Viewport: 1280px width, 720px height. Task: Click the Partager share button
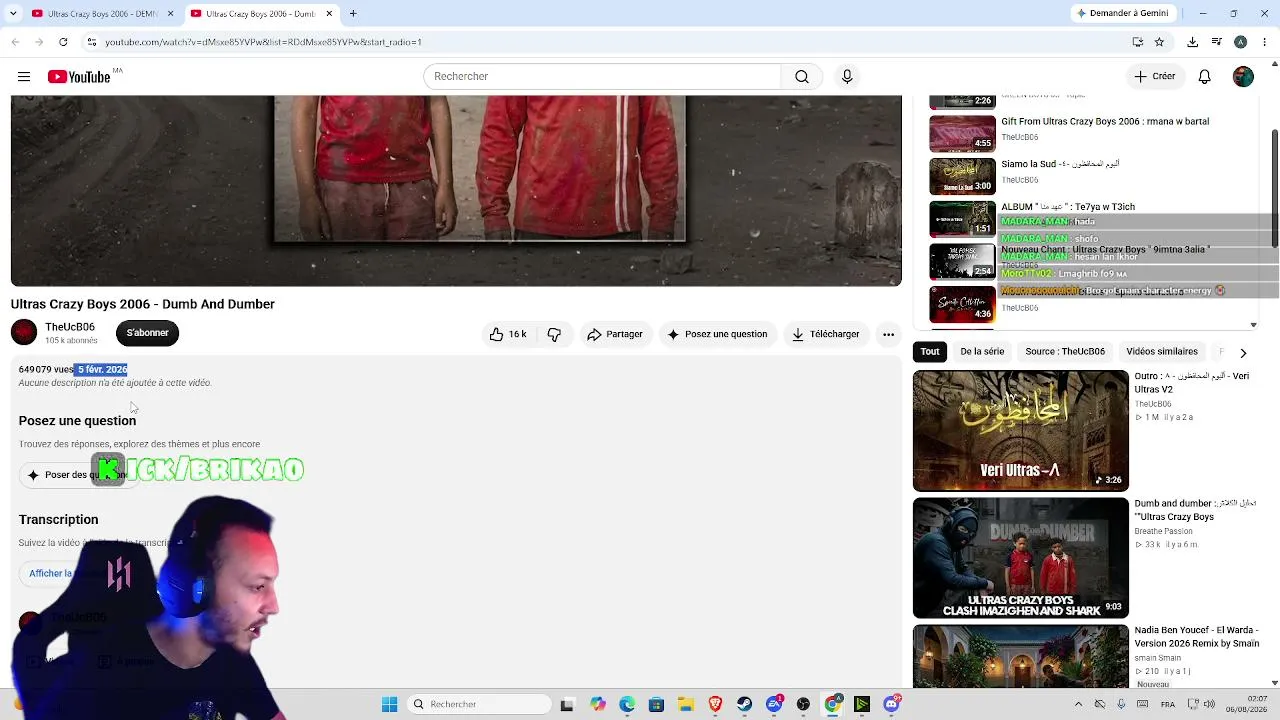(x=615, y=334)
